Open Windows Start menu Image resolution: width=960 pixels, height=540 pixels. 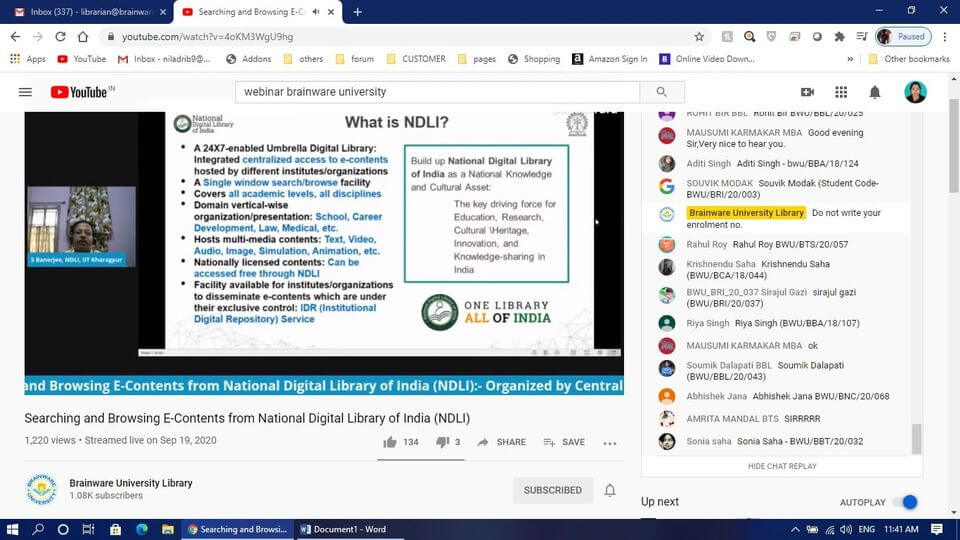click(12, 529)
